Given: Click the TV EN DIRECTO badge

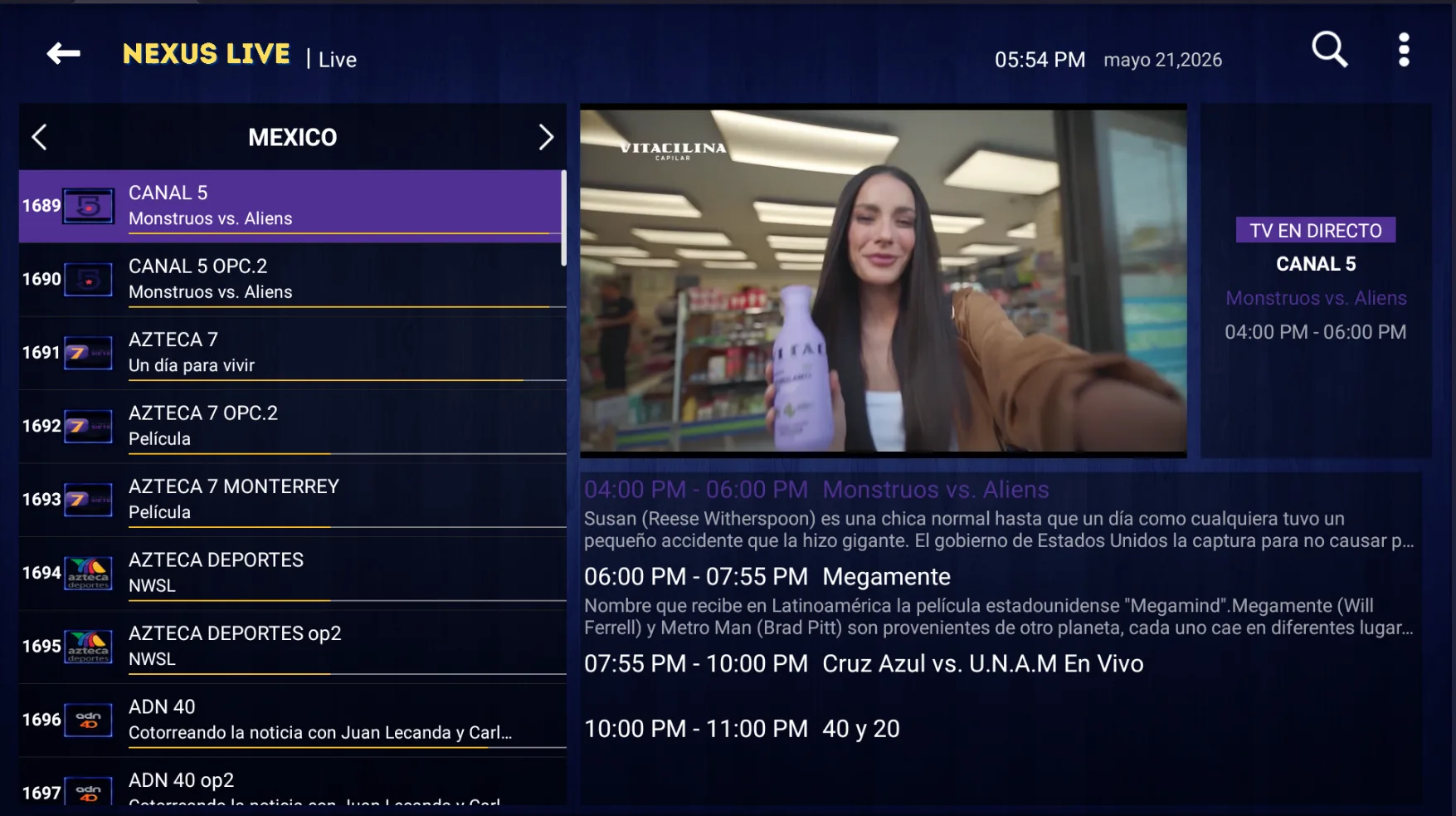Looking at the screenshot, I should (x=1316, y=231).
